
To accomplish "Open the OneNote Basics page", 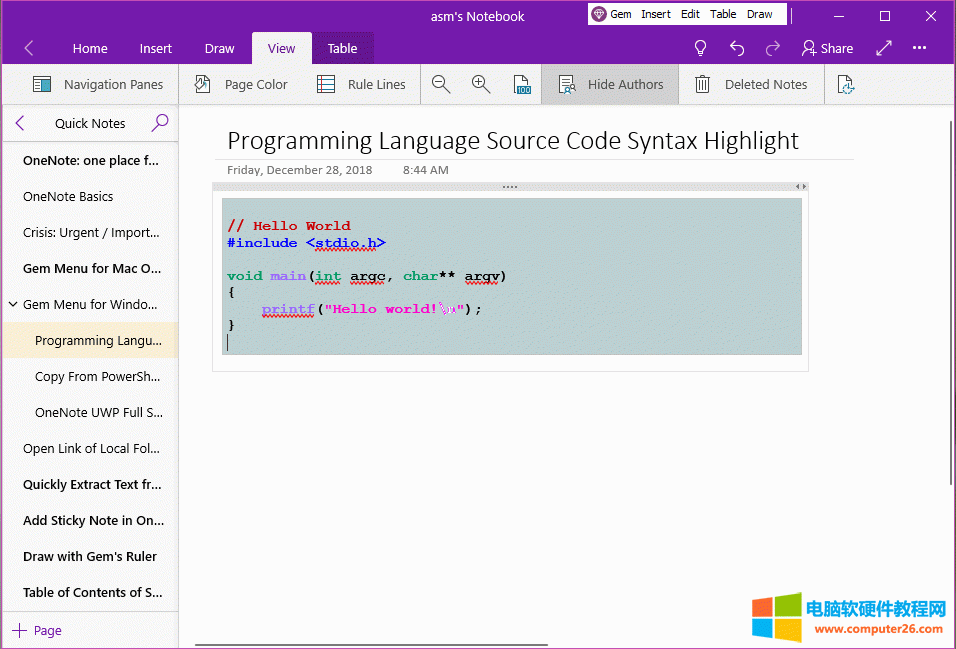I will (x=68, y=197).
